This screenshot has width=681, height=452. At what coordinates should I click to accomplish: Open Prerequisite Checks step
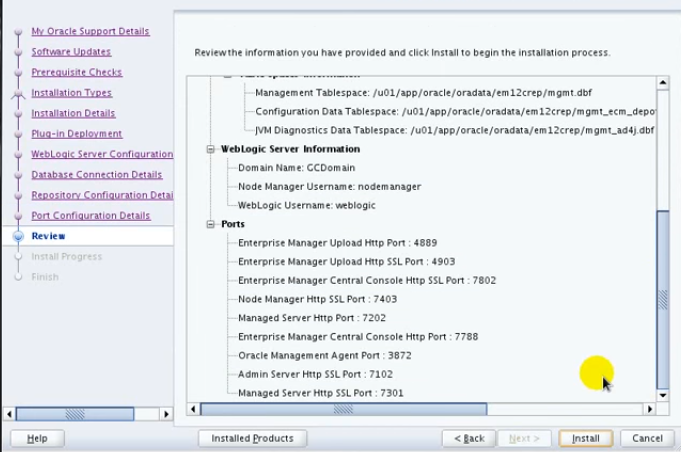pos(77,72)
